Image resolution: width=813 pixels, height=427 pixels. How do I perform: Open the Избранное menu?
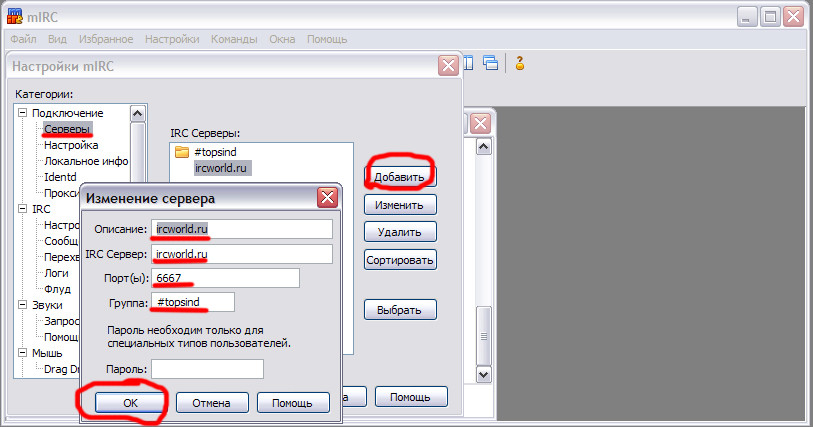click(106, 39)
